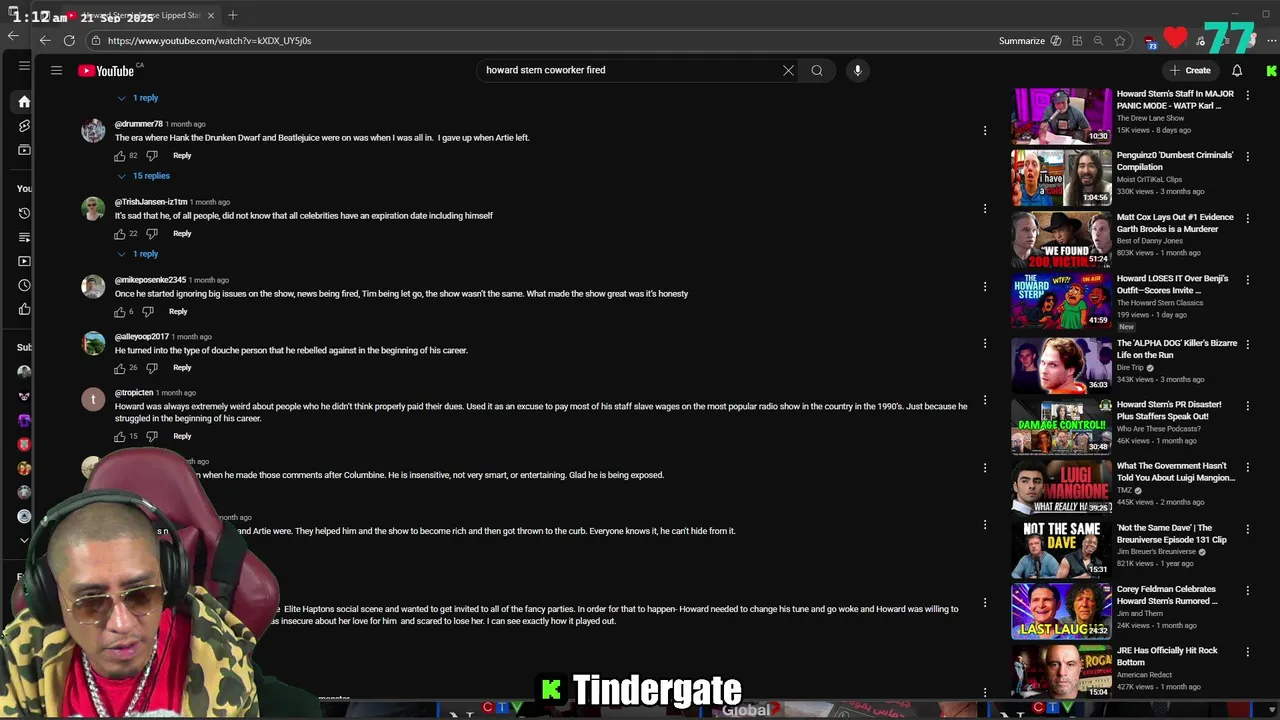Open the YouTube notifications bell
The height and width of the screenshot is (720, 1280).
pyautogui.click(x=1237, y=70)
